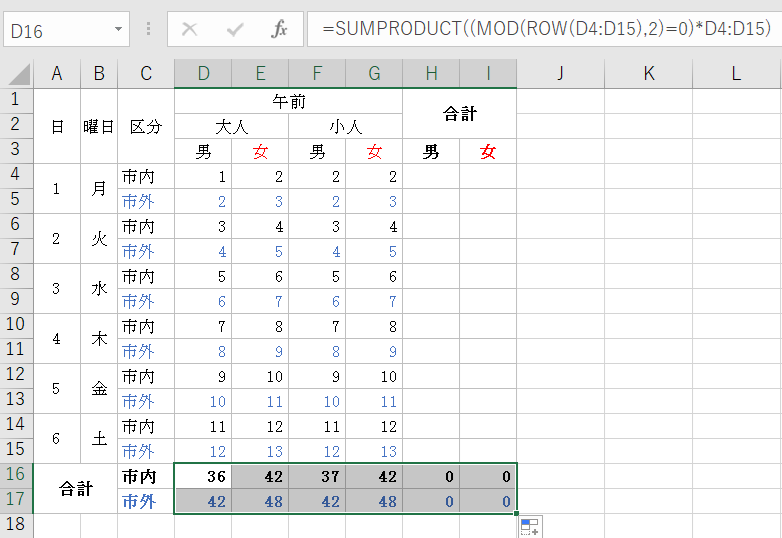Select cell F16 showing 37
The image size is (782, 538).
(x=317, y=476)
